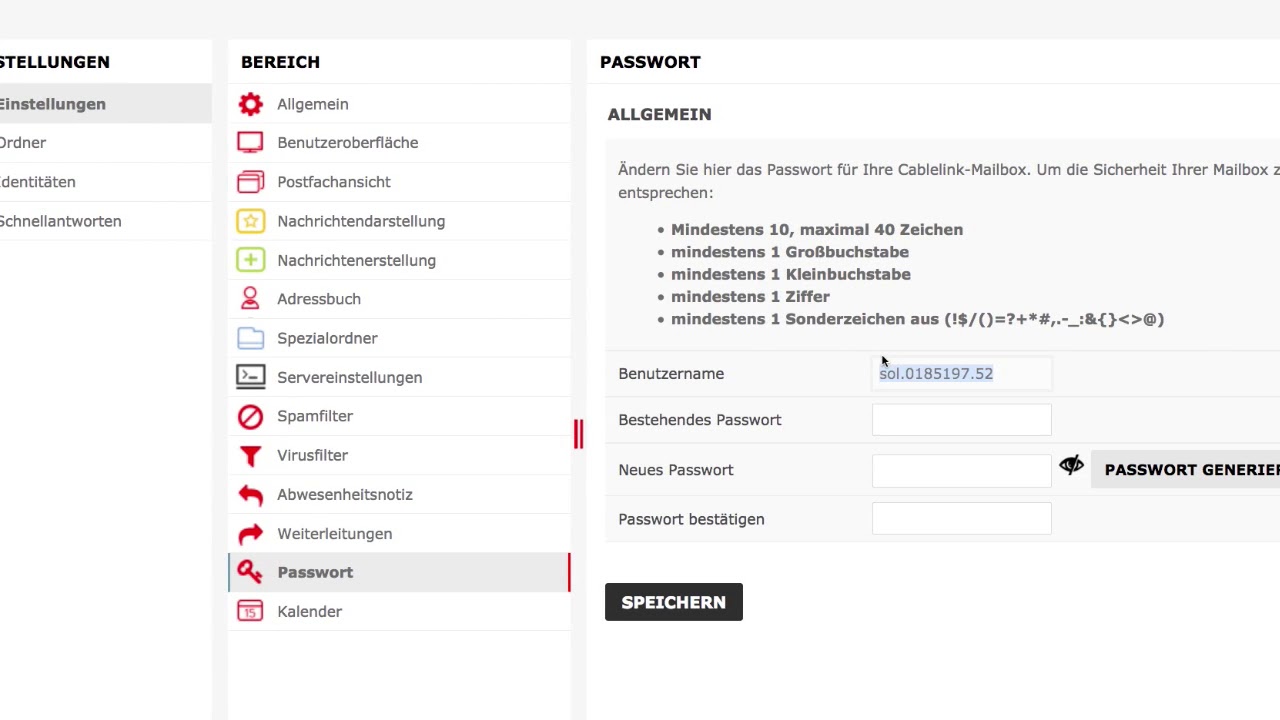The width and height of the screenshot is (1280, 720).
Task: Open Adressbuch via its person icon
Action: (250, 299)
